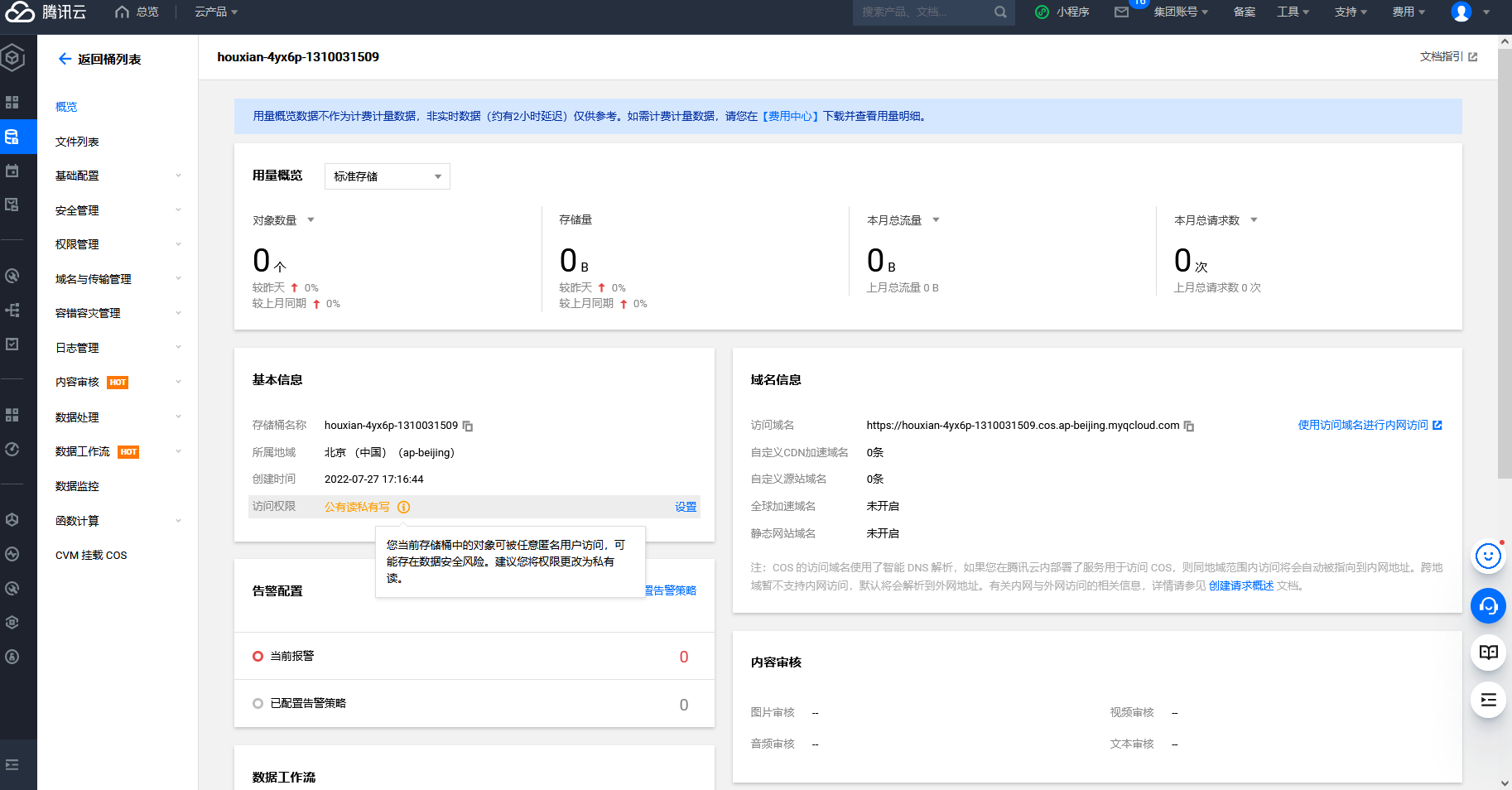Viewport: 1512px width, 790px height.
Task: Open the 云产品 top menu
Action: point(216,12)
